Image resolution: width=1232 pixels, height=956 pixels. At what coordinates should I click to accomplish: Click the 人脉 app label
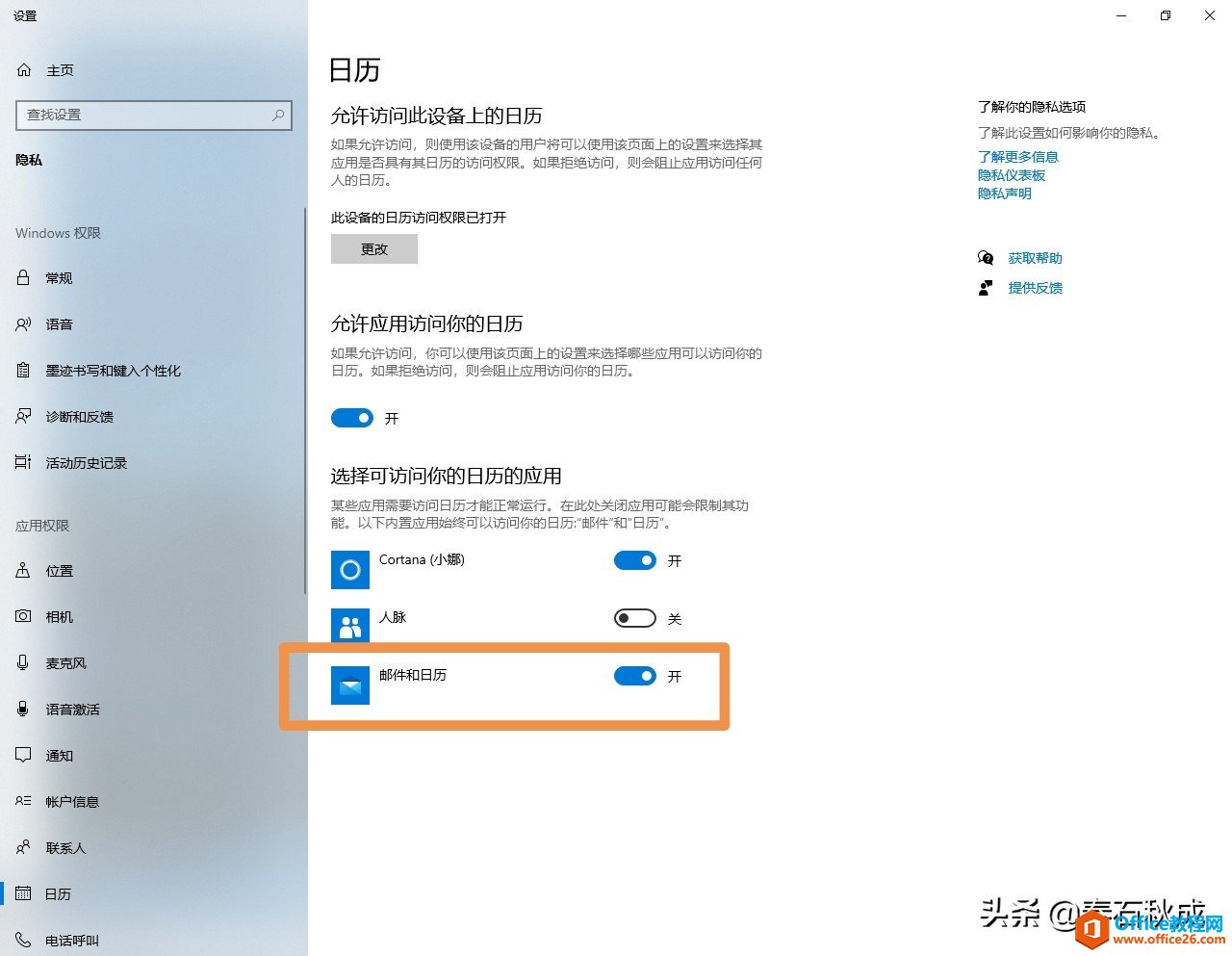point(393,617)
